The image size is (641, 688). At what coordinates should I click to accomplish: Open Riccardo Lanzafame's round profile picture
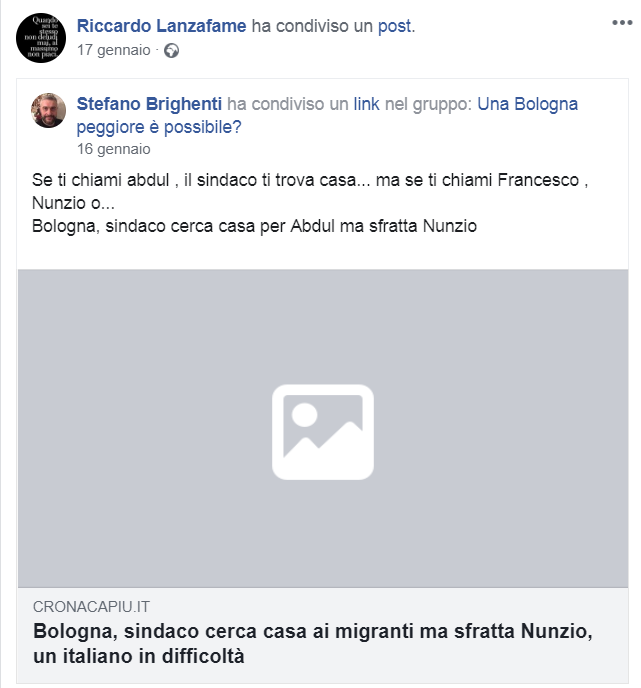click(41, 38)
